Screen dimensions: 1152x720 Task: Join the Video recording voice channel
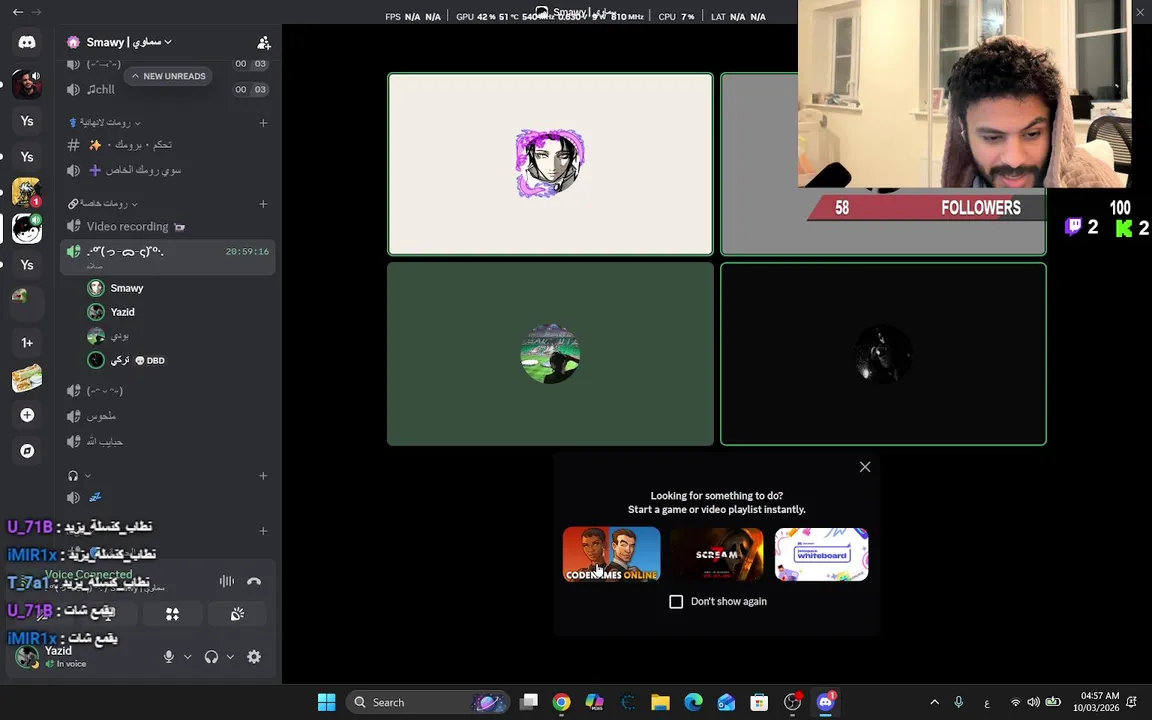(168, 226)
